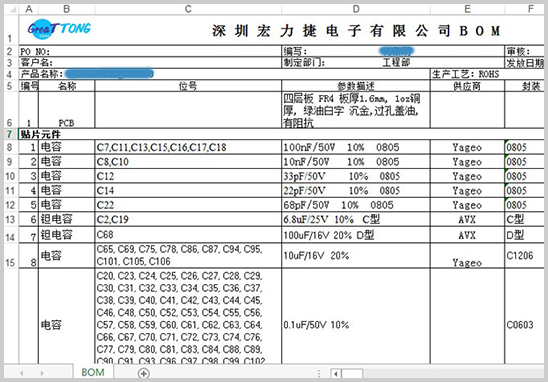Add a new sheet with plus icon

[x=144, y=373]
